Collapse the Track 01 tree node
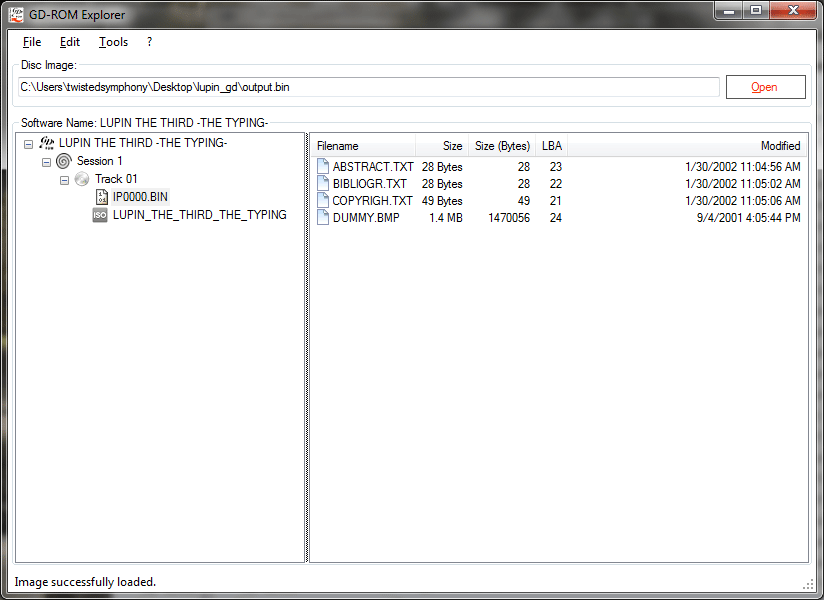 coord(64,180)
